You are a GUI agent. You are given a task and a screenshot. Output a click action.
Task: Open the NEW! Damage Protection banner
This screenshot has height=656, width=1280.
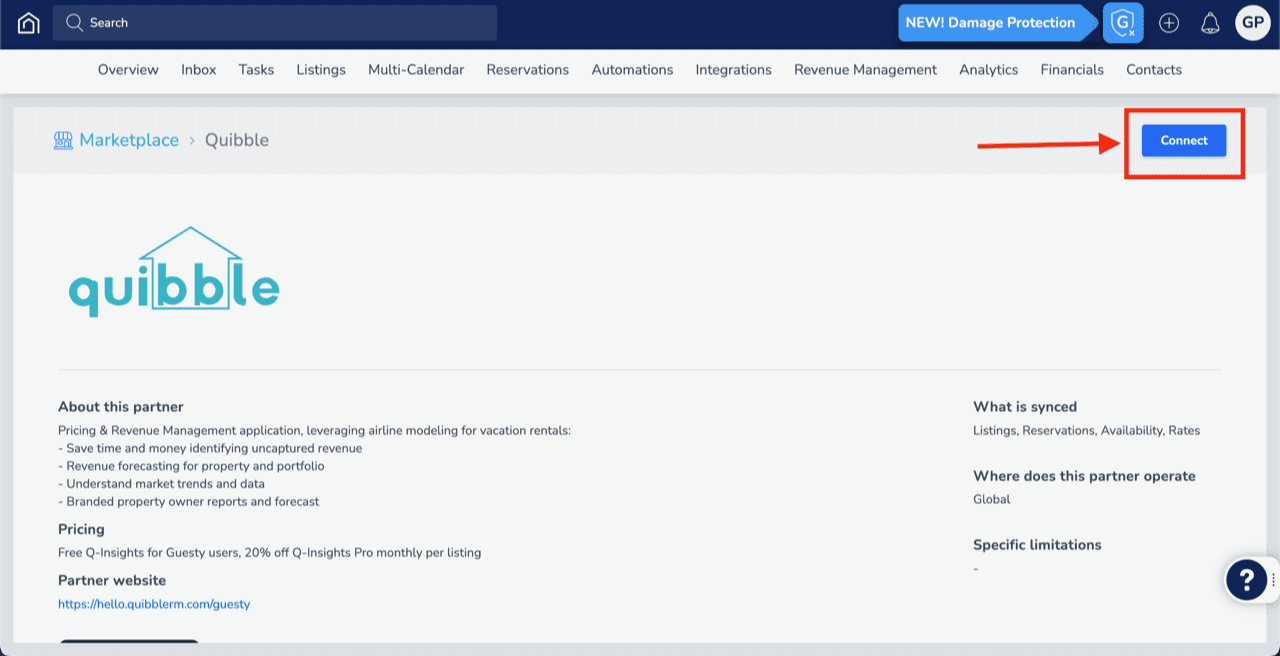point(996,22)
